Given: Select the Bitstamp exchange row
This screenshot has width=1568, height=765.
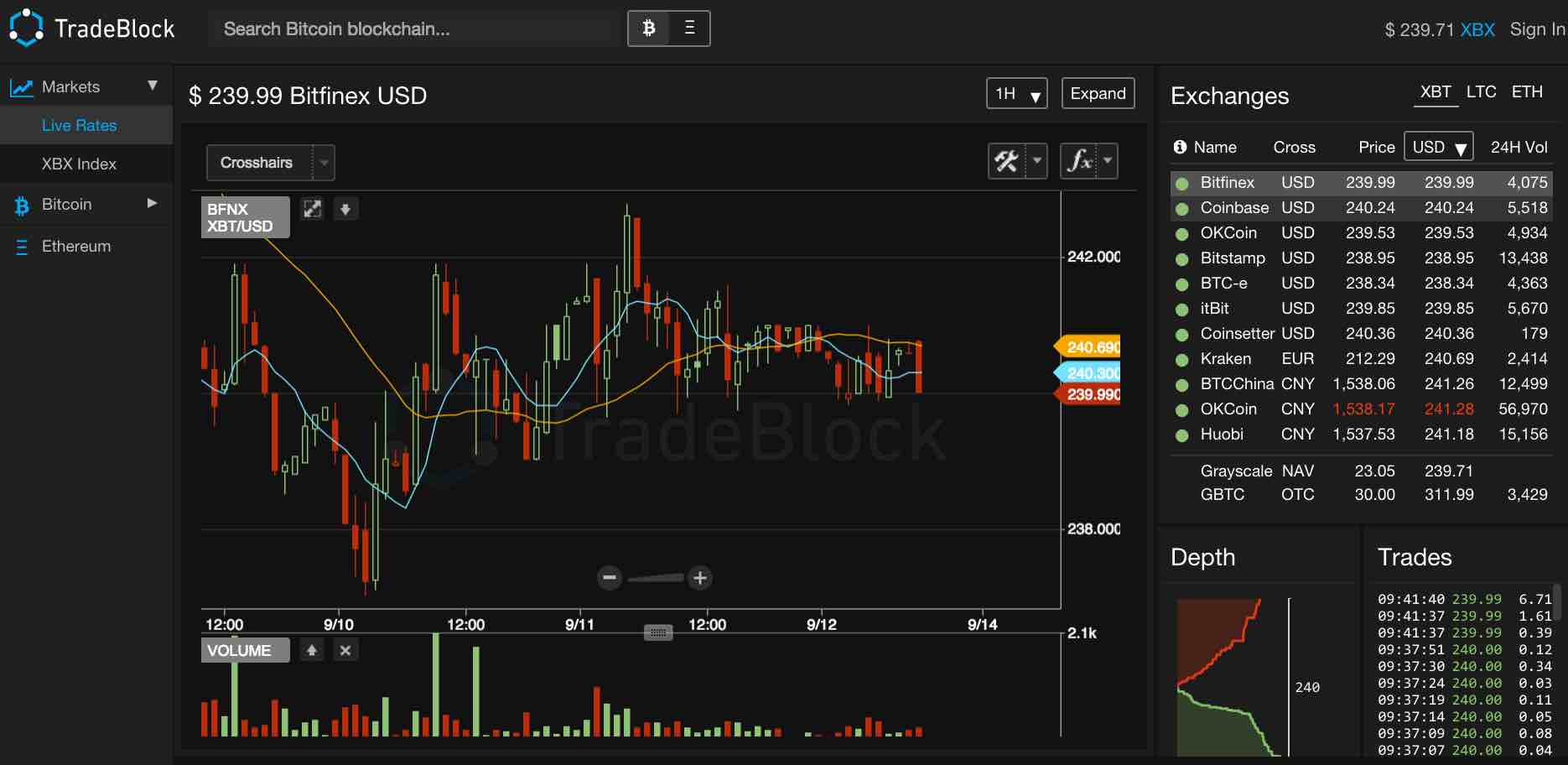Looking at the screenshot, I should [x=1361, y=258].
